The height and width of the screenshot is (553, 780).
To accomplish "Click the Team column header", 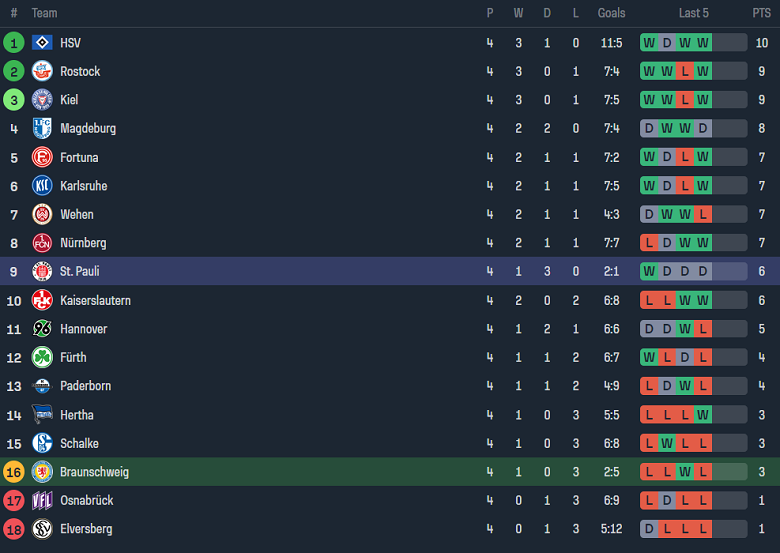I will [x=44, y=13].
